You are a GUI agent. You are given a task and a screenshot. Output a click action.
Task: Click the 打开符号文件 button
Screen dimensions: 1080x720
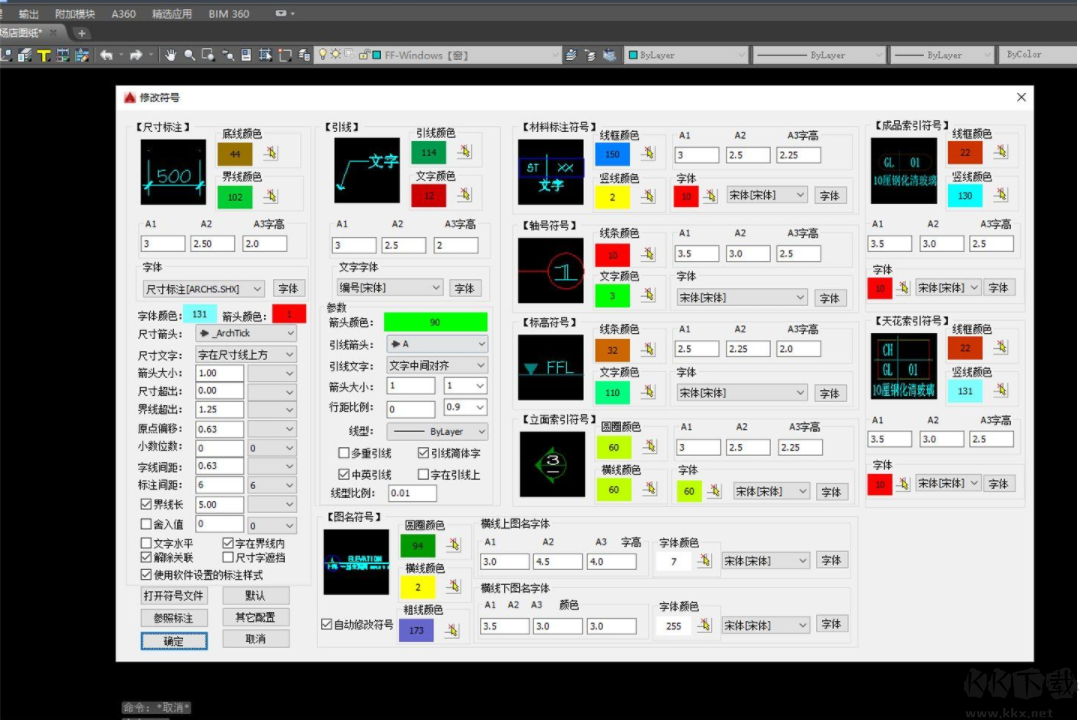click(174, 596)
